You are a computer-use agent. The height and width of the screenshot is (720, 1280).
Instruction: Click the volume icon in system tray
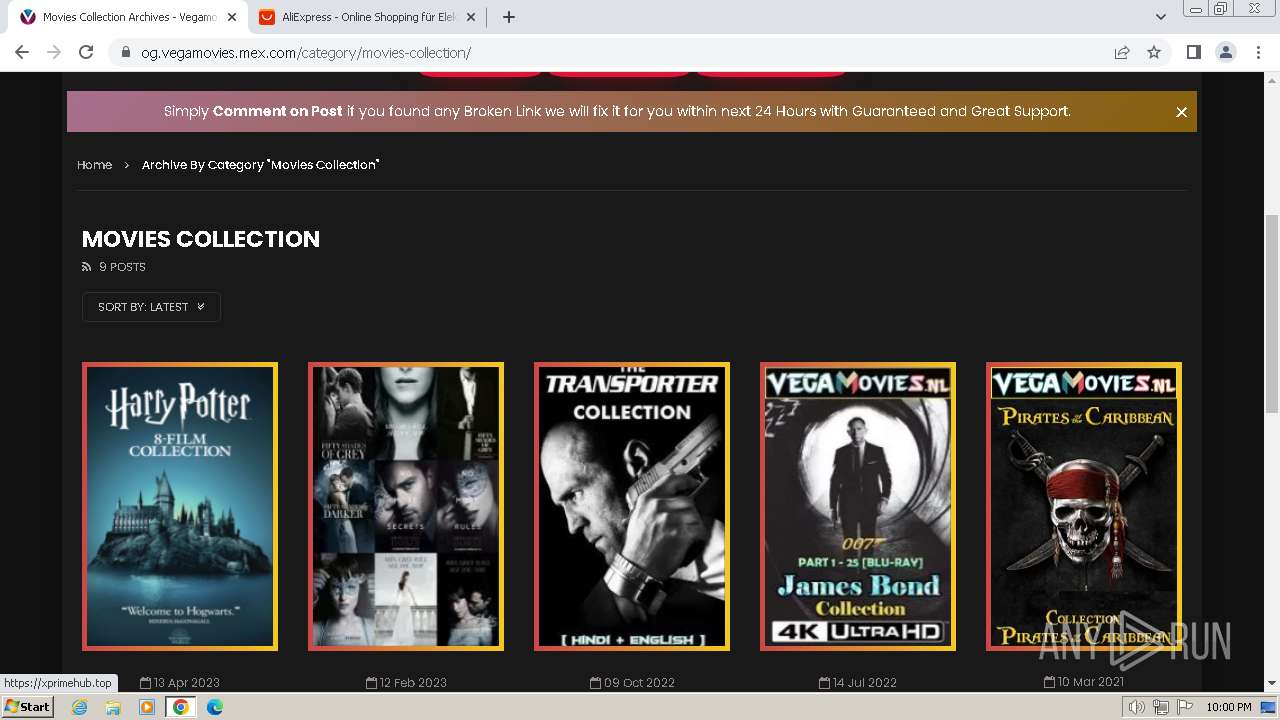coord(1137,707)
